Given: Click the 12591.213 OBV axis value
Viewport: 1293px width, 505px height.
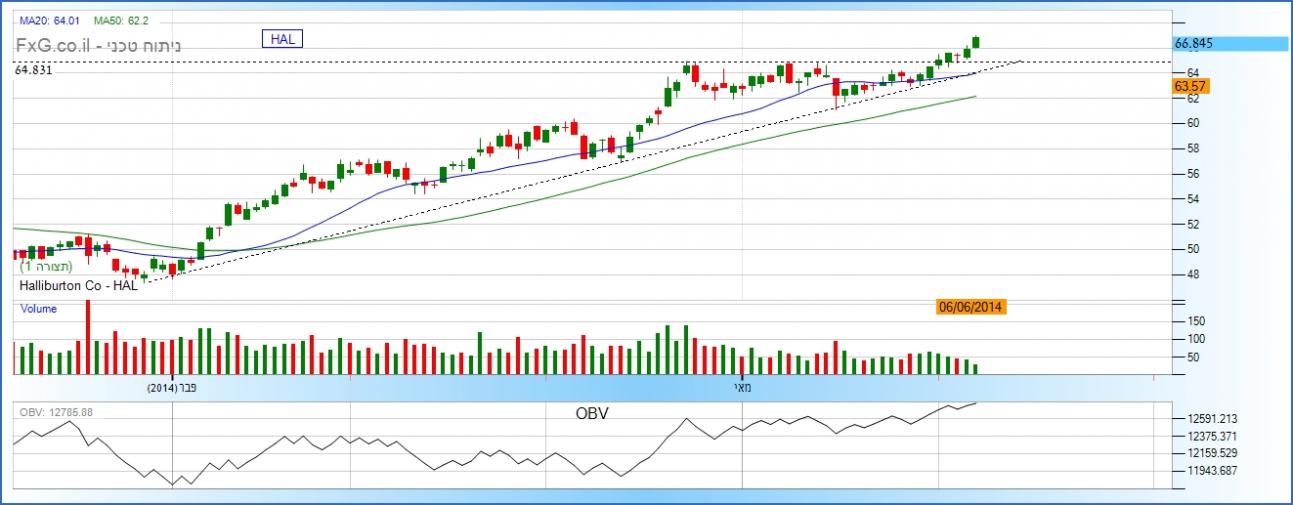Looking at the screenshot, I should tap(1212, 419).
